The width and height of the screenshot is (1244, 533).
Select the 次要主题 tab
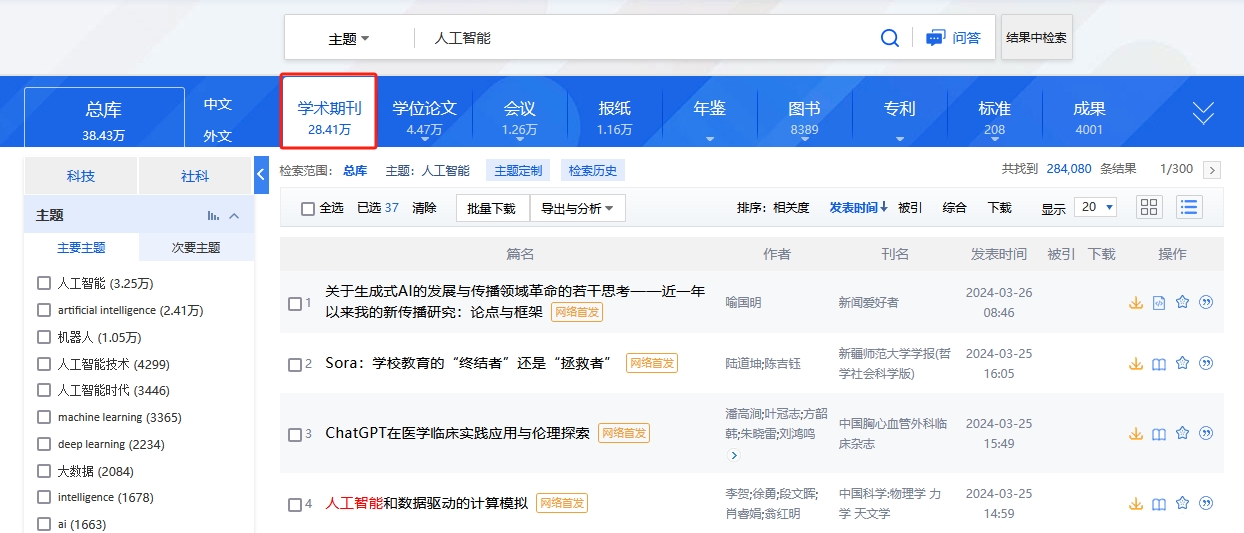[195, 247]
